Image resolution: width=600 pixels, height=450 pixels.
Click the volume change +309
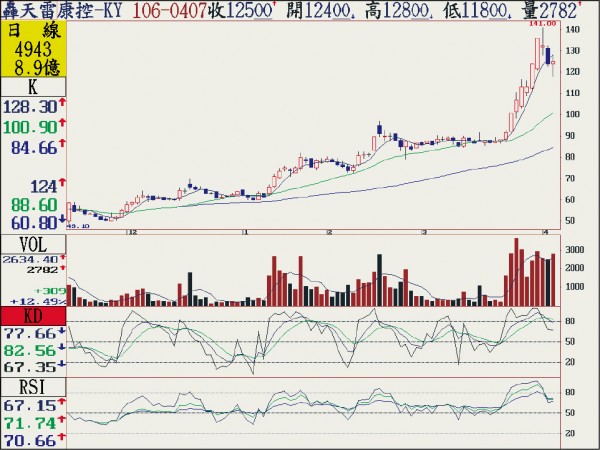point(50,291)
